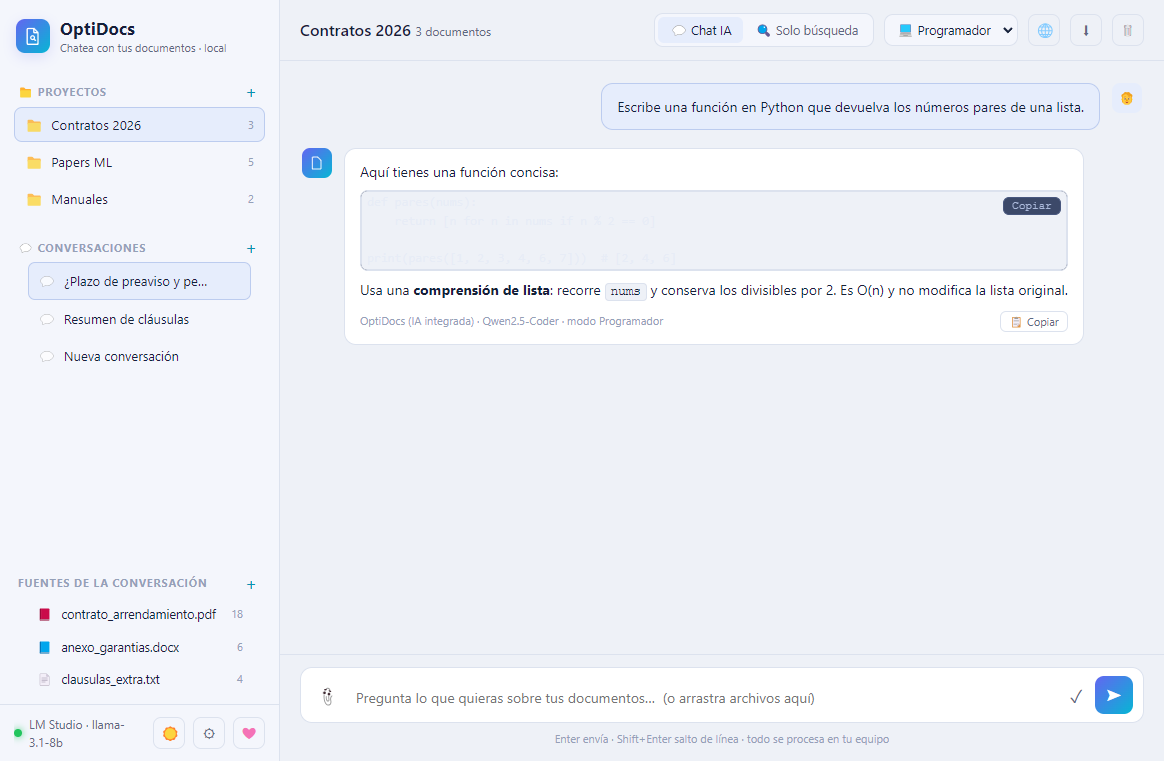Open the Manuales project

[x=140, y=199]
